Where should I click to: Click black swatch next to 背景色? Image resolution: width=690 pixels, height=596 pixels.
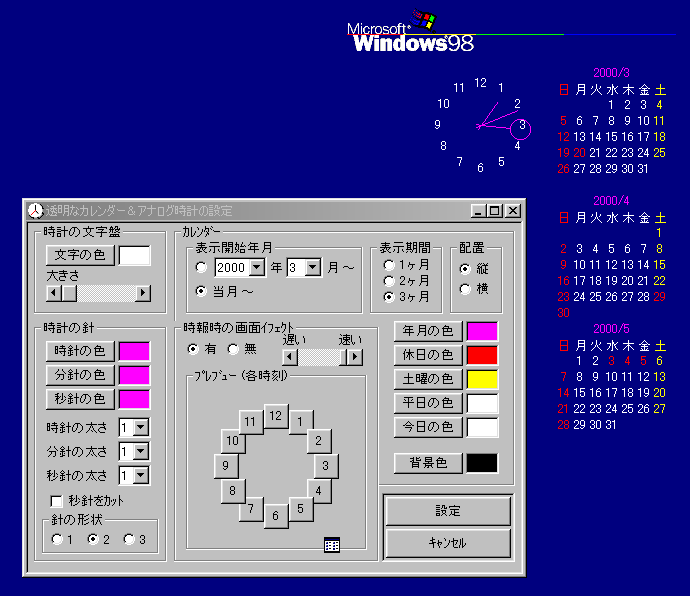(x=482, y=463)
